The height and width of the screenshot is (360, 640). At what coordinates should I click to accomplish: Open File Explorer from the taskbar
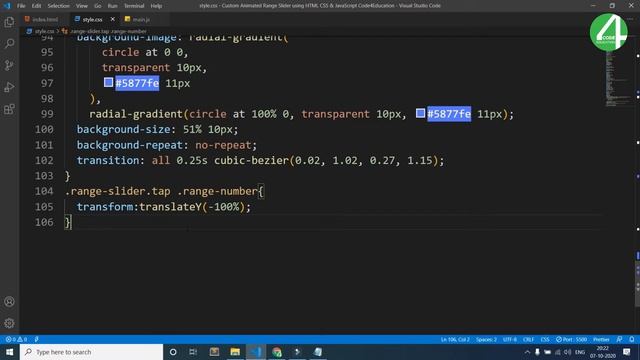click(x=235, y=352)
